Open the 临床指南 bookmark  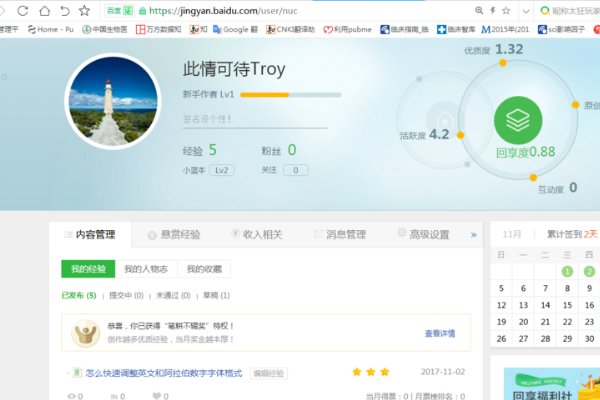(404, 29)
